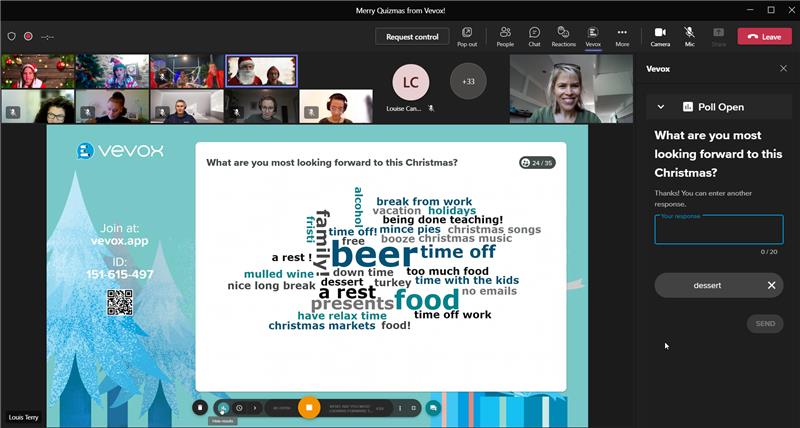Toggle the recording indicator in the title bar
Viewport: 800px width, 428px height.
point(28,36)
